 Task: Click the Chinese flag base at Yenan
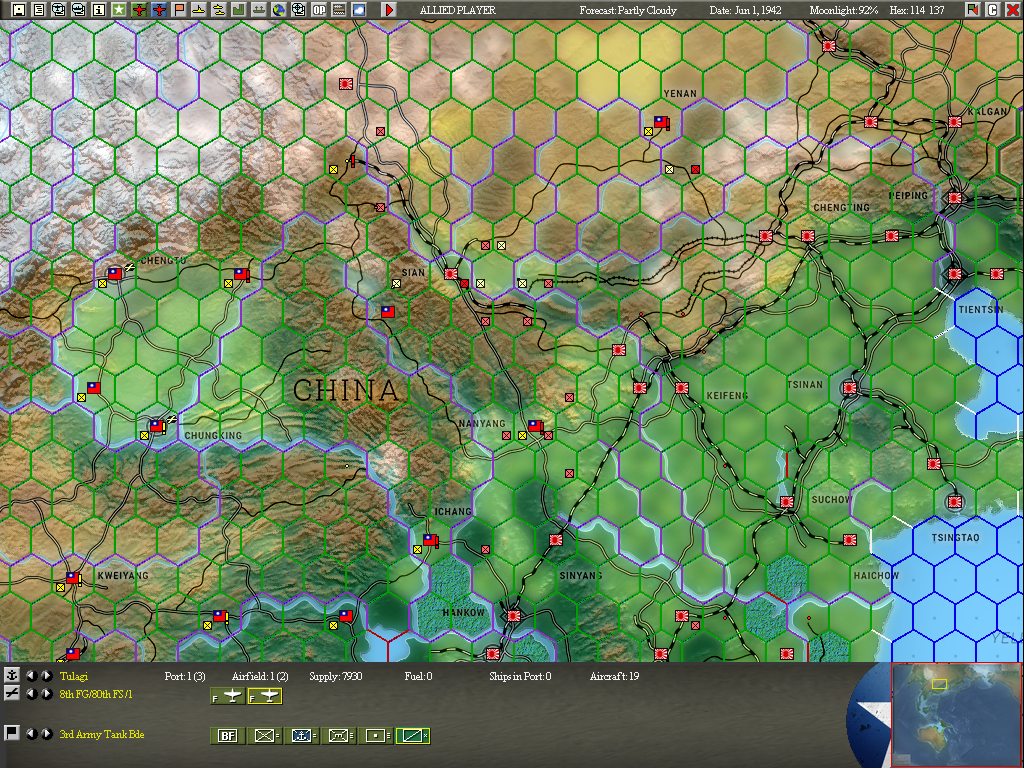662,122
